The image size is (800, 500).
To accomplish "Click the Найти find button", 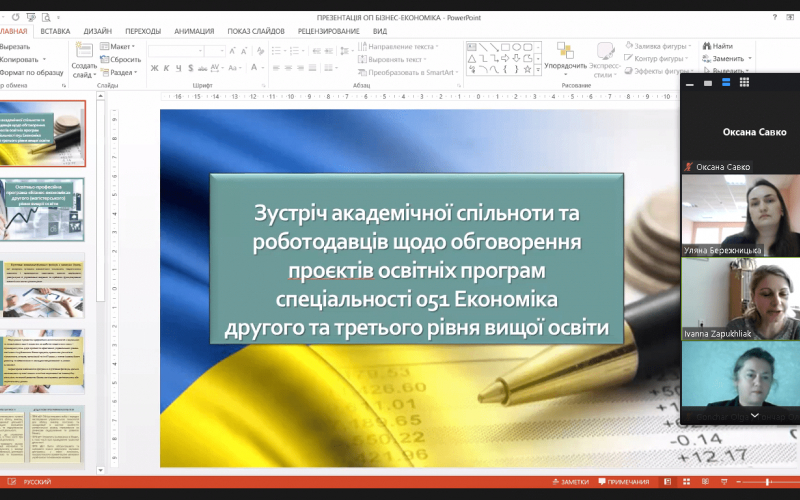I will pos(718,46).
